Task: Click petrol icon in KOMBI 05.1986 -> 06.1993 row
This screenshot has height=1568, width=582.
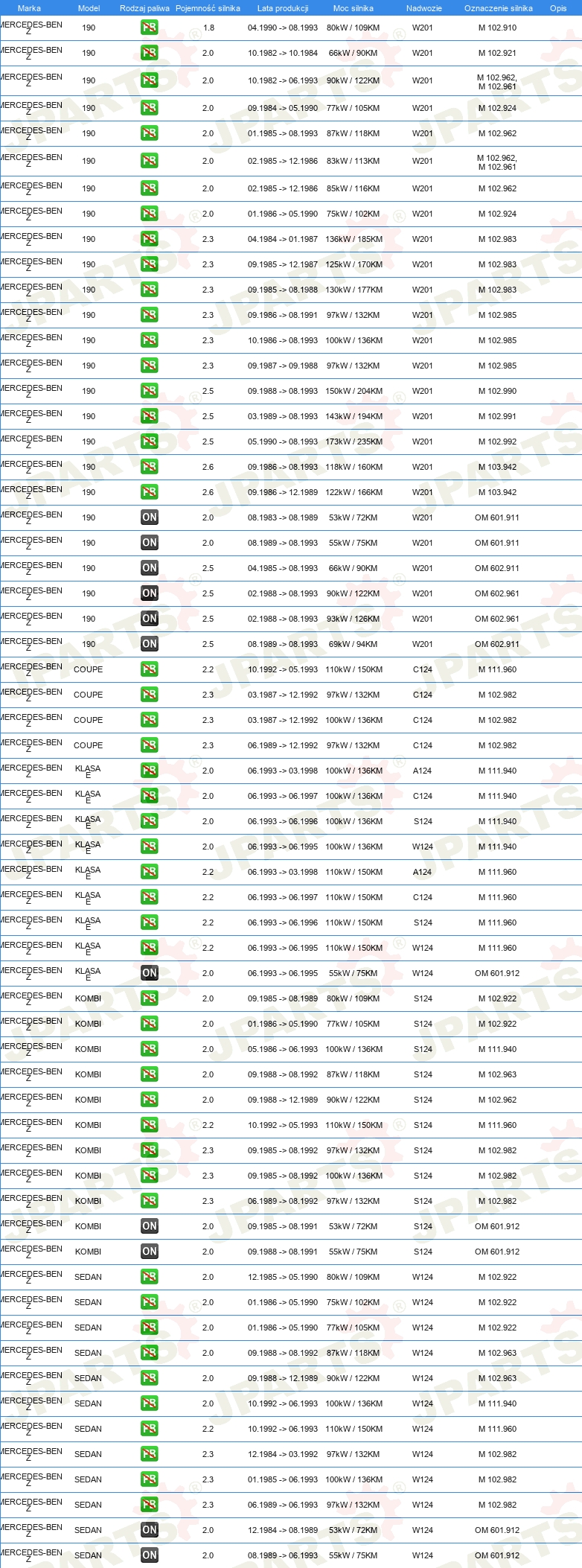Action: (x=150, y=1049)
